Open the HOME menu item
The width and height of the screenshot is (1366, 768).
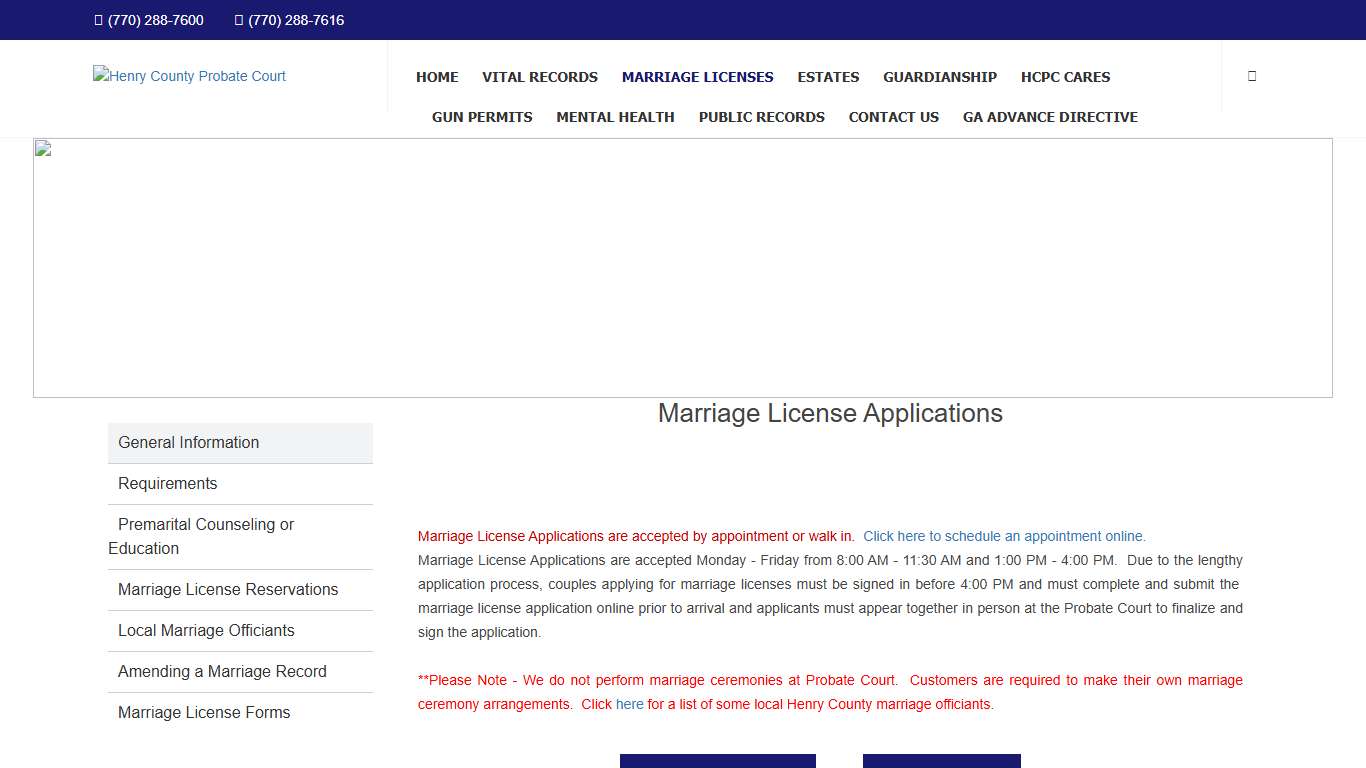click(437, 77)
